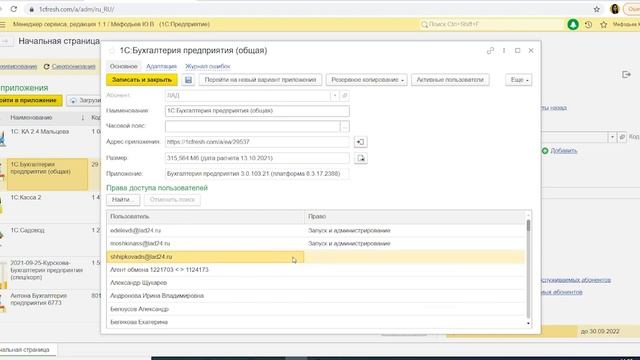This screenshot has height=360, width=640.
Task: Click the Добавить link
Action: [564, 151]
